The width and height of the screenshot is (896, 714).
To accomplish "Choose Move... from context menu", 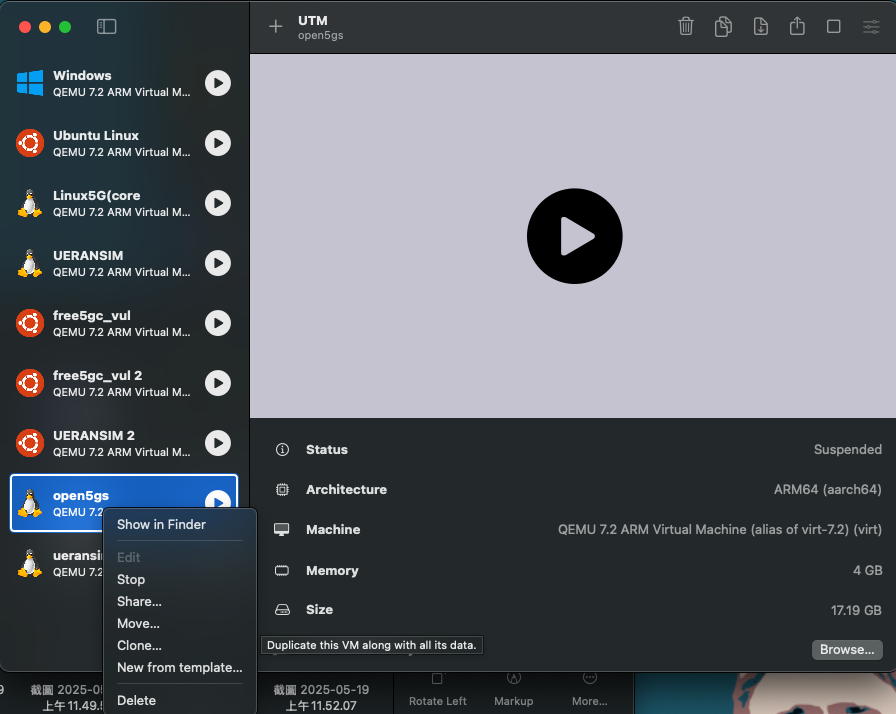I will pyautogui.click(x=138, y=624).
